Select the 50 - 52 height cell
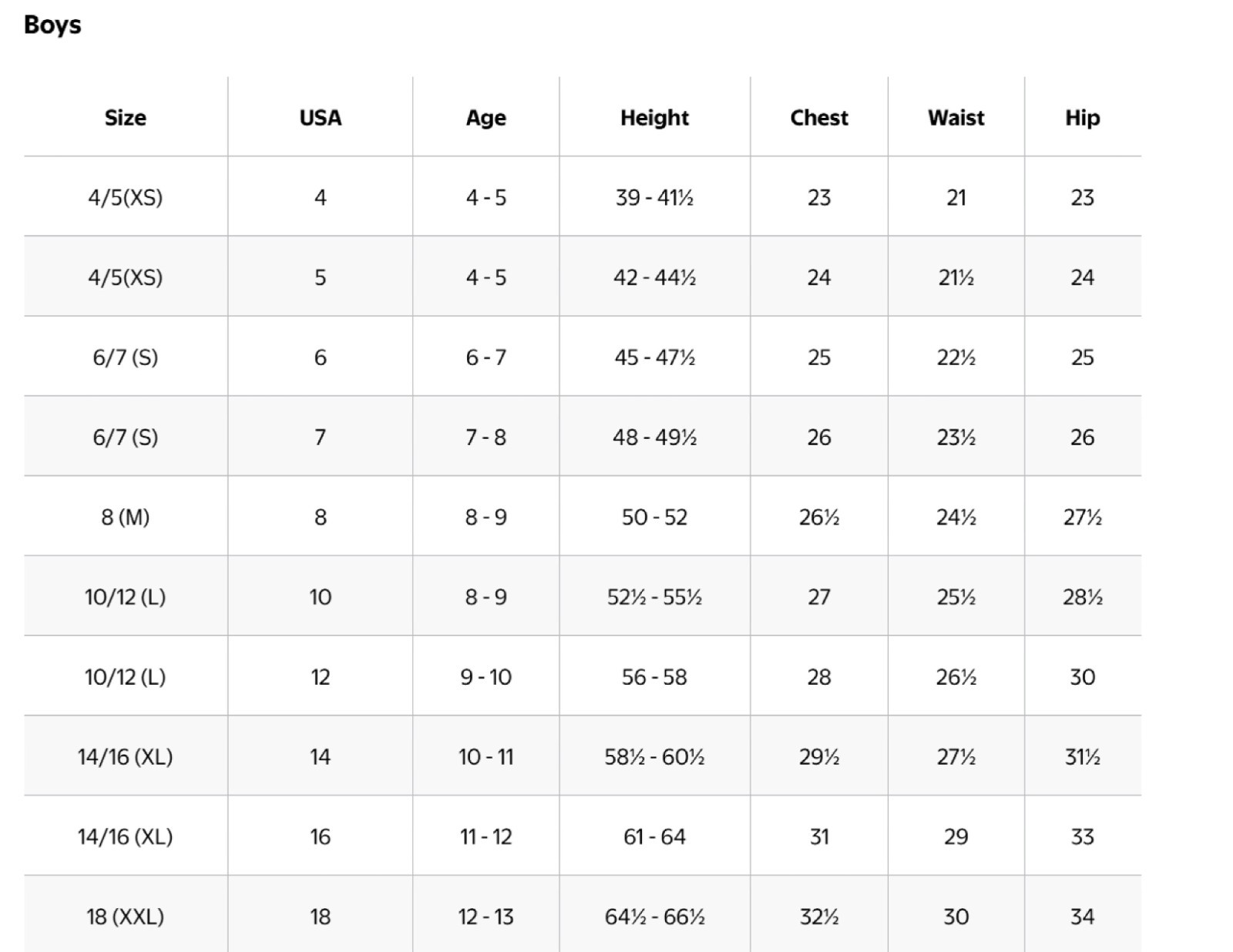Screen dimensions: 1233x952 pyautogui.click(x=654, y=517)
